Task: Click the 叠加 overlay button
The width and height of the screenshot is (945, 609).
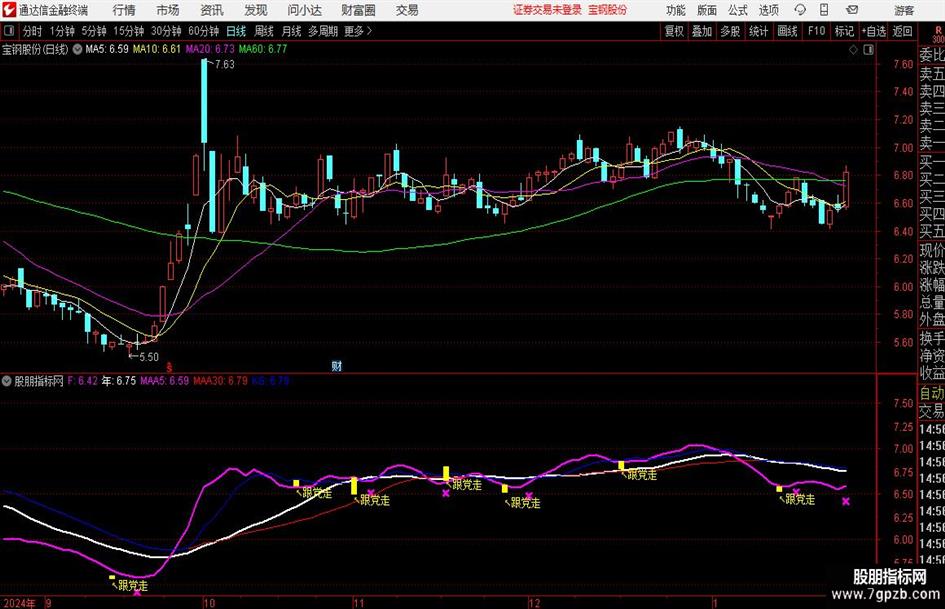Action: point(702,31)
